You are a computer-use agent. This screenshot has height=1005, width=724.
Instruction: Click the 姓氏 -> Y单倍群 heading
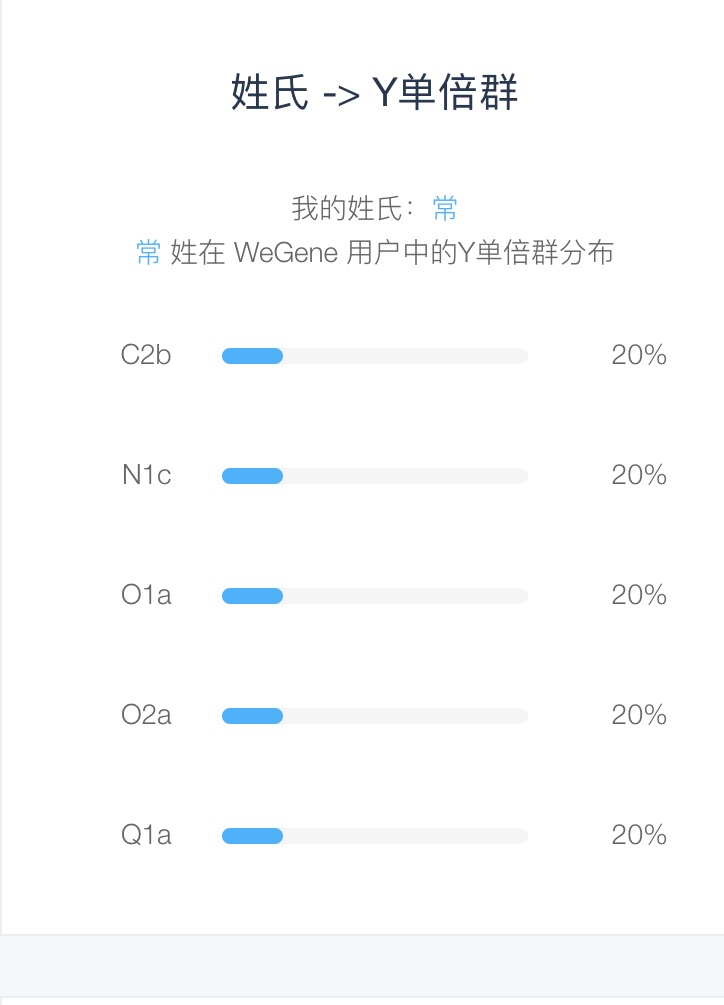[374, 92]
